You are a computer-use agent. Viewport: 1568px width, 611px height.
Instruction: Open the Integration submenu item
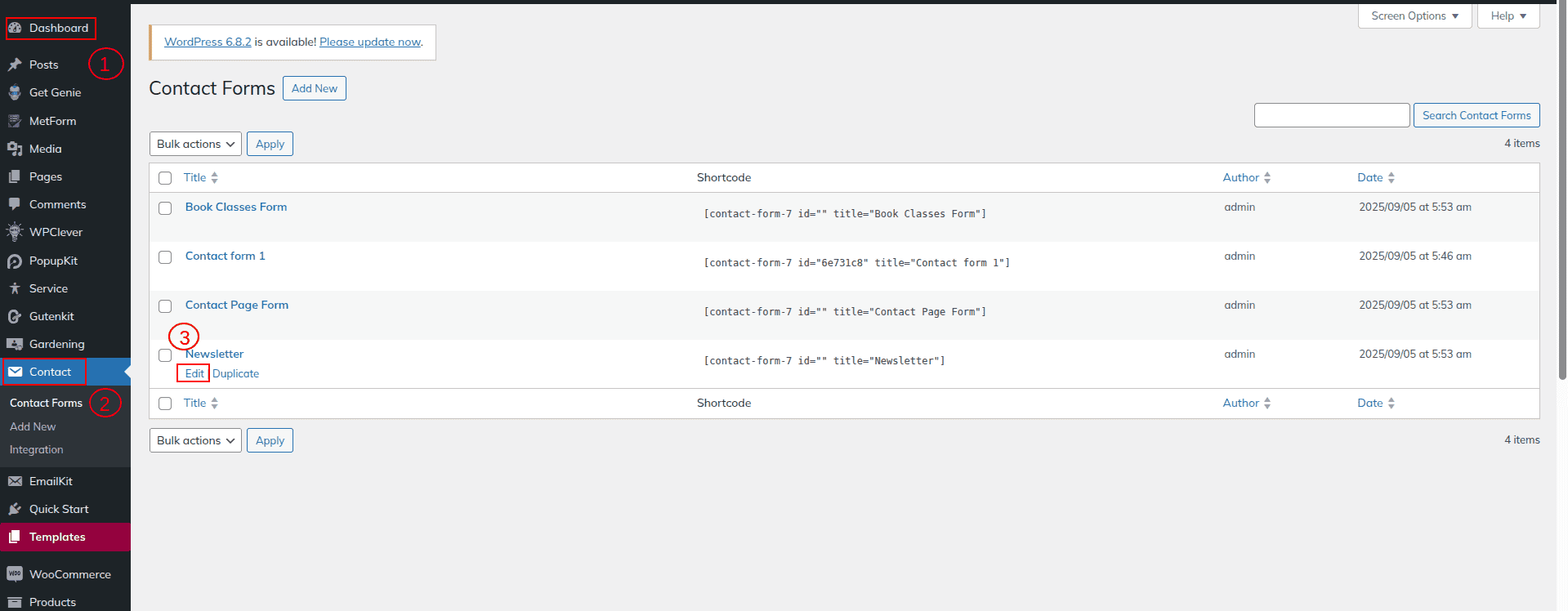36,449
